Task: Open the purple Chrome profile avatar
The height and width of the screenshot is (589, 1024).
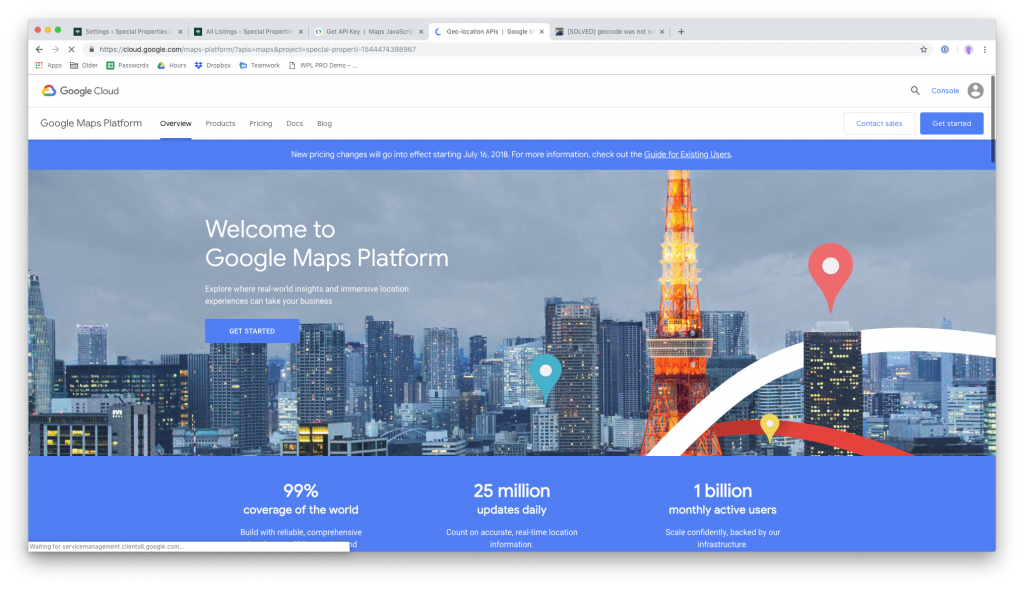Action: tap(968, 50)
